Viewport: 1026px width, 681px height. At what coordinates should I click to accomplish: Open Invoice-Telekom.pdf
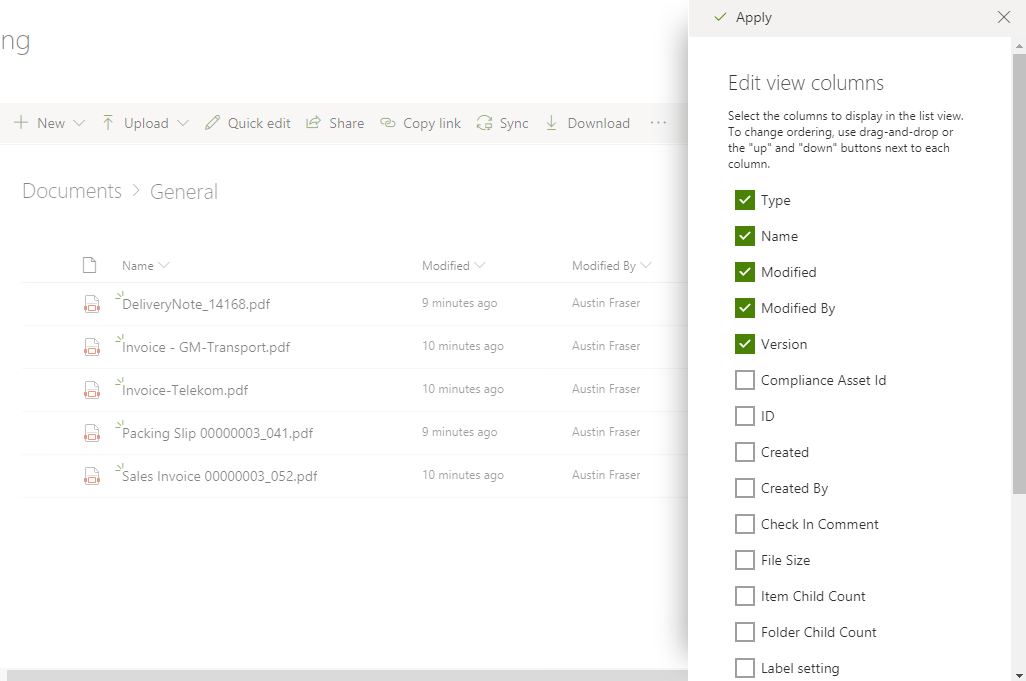(185, 391)
